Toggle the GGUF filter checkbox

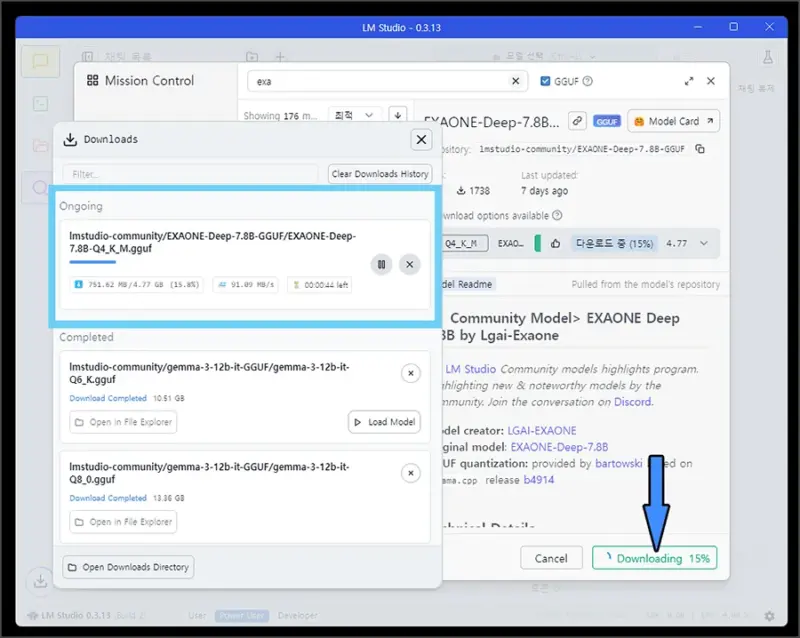[545, 81]
